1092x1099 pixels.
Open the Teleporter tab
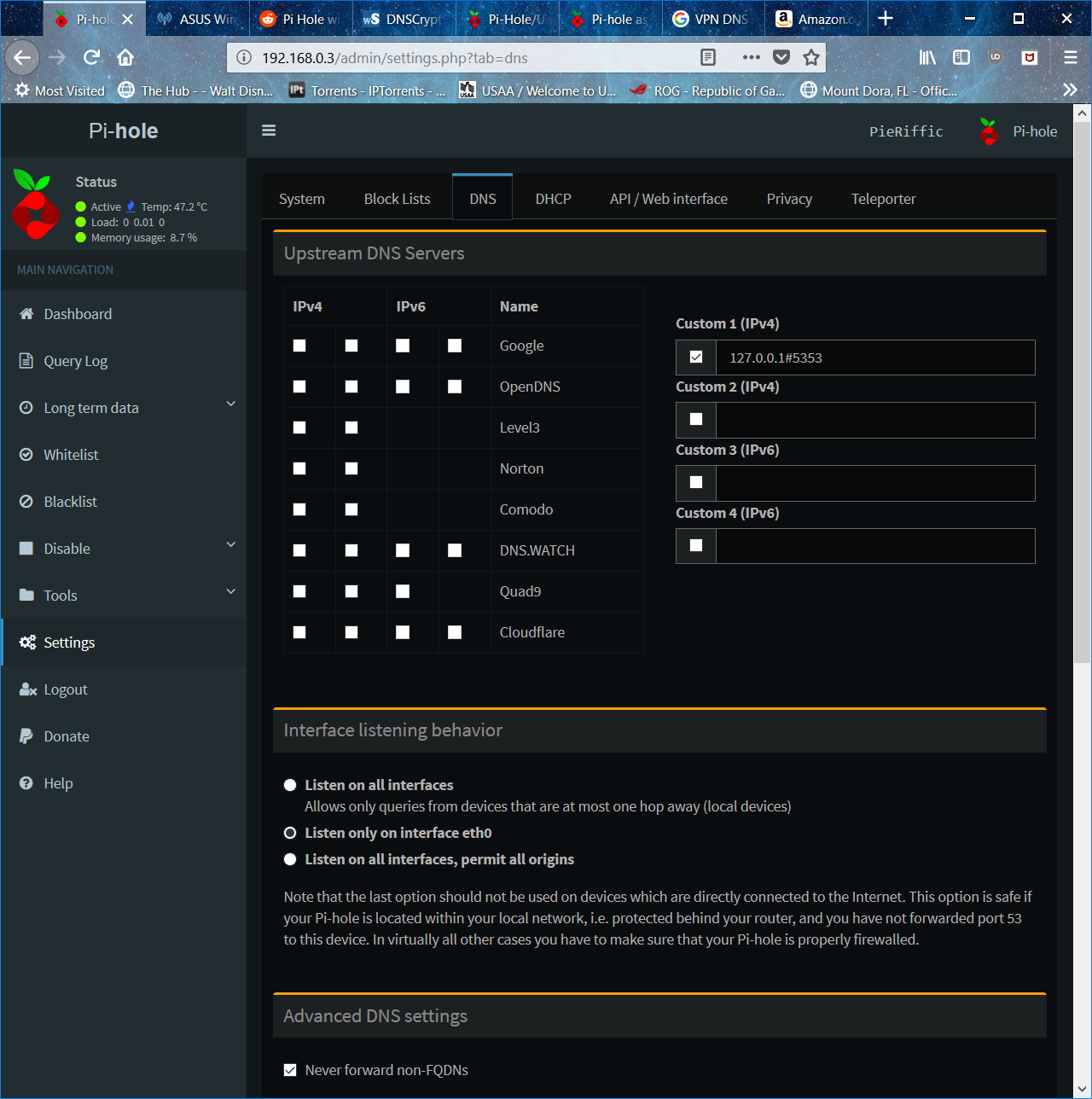coord(883,199)
